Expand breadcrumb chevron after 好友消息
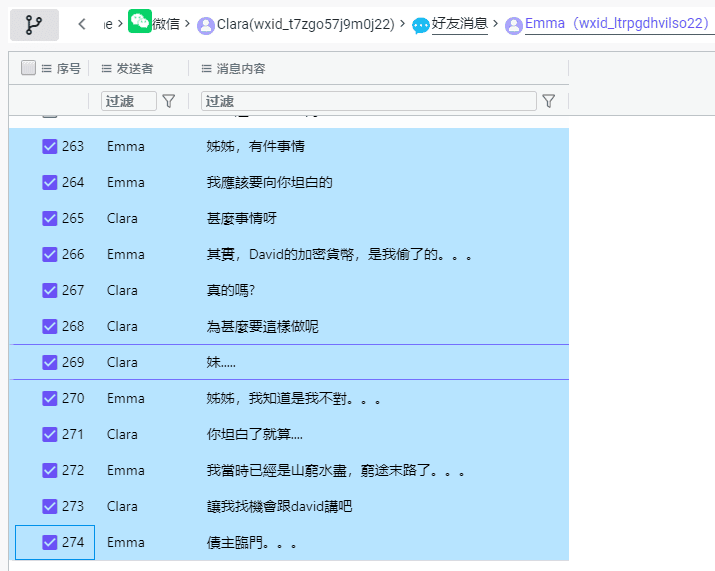Screen dimensions: 715x571 496,23
